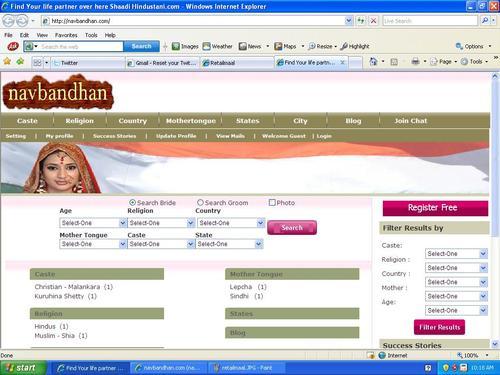Click the Add to Favorites icon
Screen dimensions: 500x375
(x=20, y=61)
